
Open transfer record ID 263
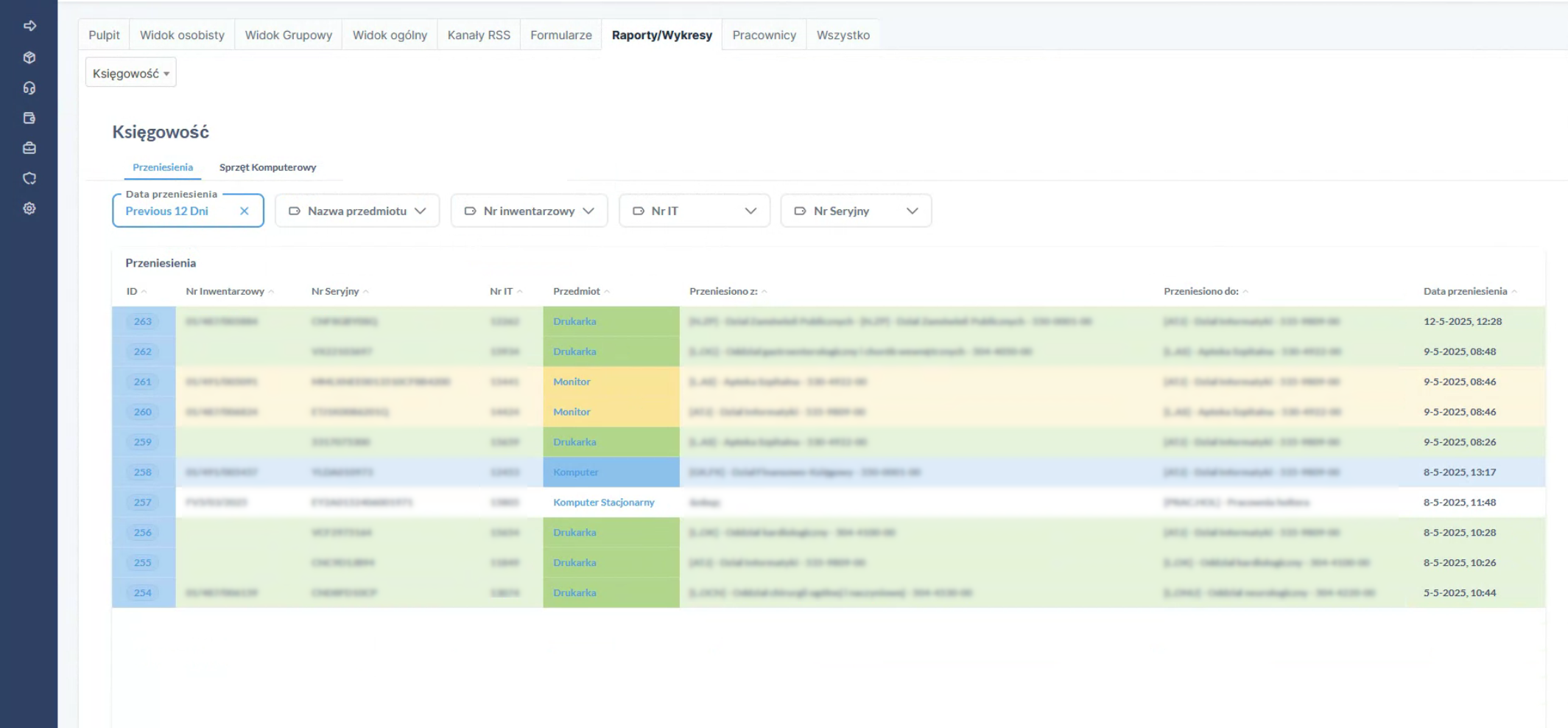point(143,321)
